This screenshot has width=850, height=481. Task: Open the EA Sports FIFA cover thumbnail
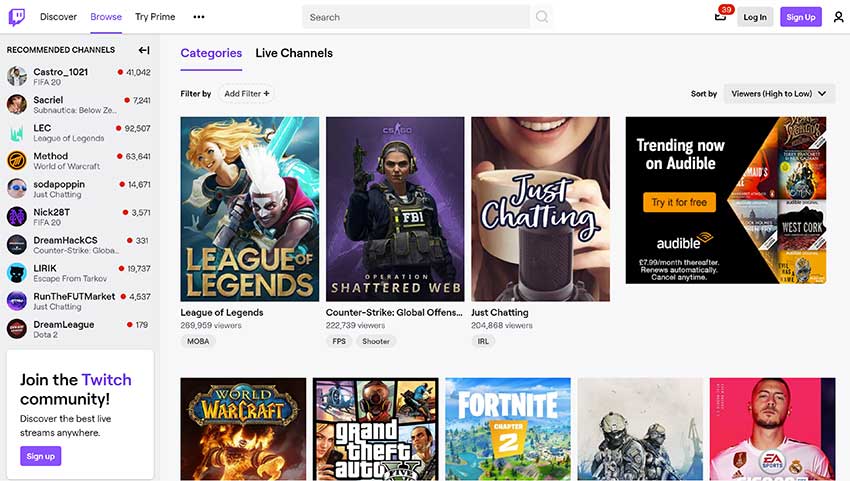point(772,429)
